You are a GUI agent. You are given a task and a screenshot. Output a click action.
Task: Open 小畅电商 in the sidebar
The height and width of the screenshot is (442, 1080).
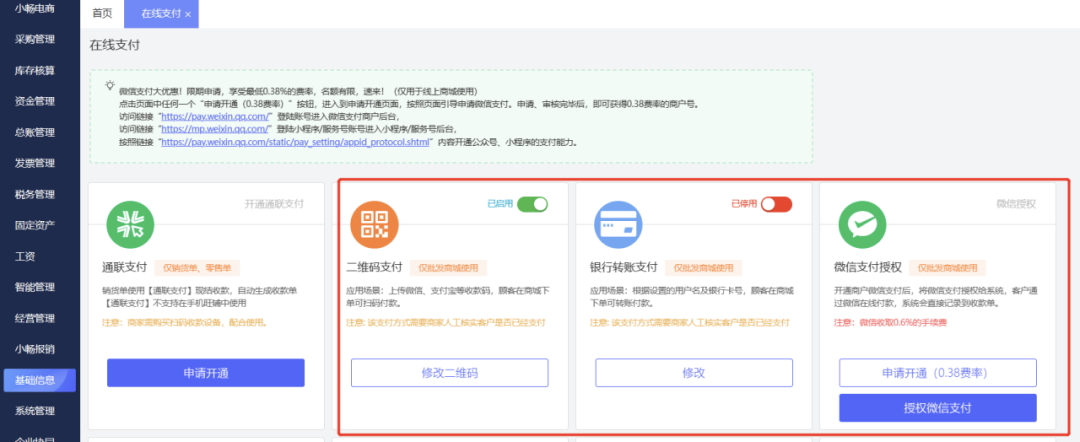(34, 8)
